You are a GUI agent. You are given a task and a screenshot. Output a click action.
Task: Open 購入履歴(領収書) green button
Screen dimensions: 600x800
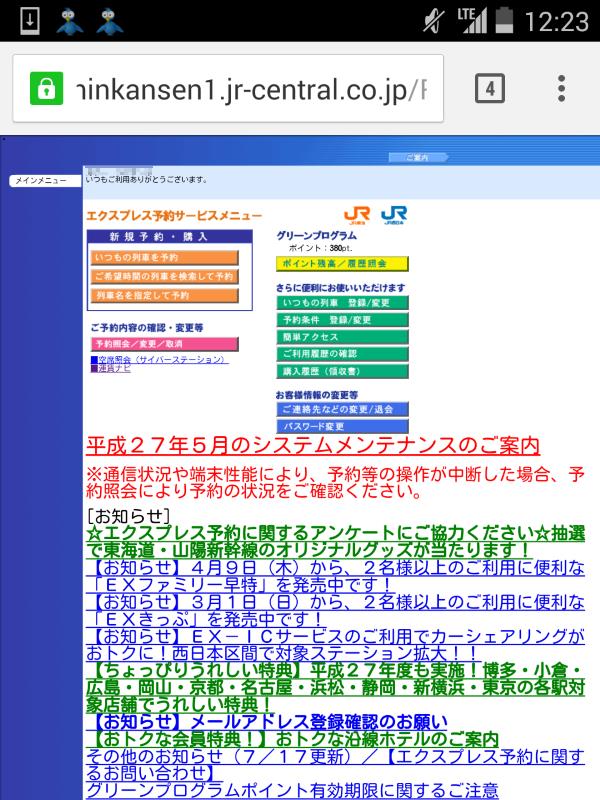tap(342, 371)
